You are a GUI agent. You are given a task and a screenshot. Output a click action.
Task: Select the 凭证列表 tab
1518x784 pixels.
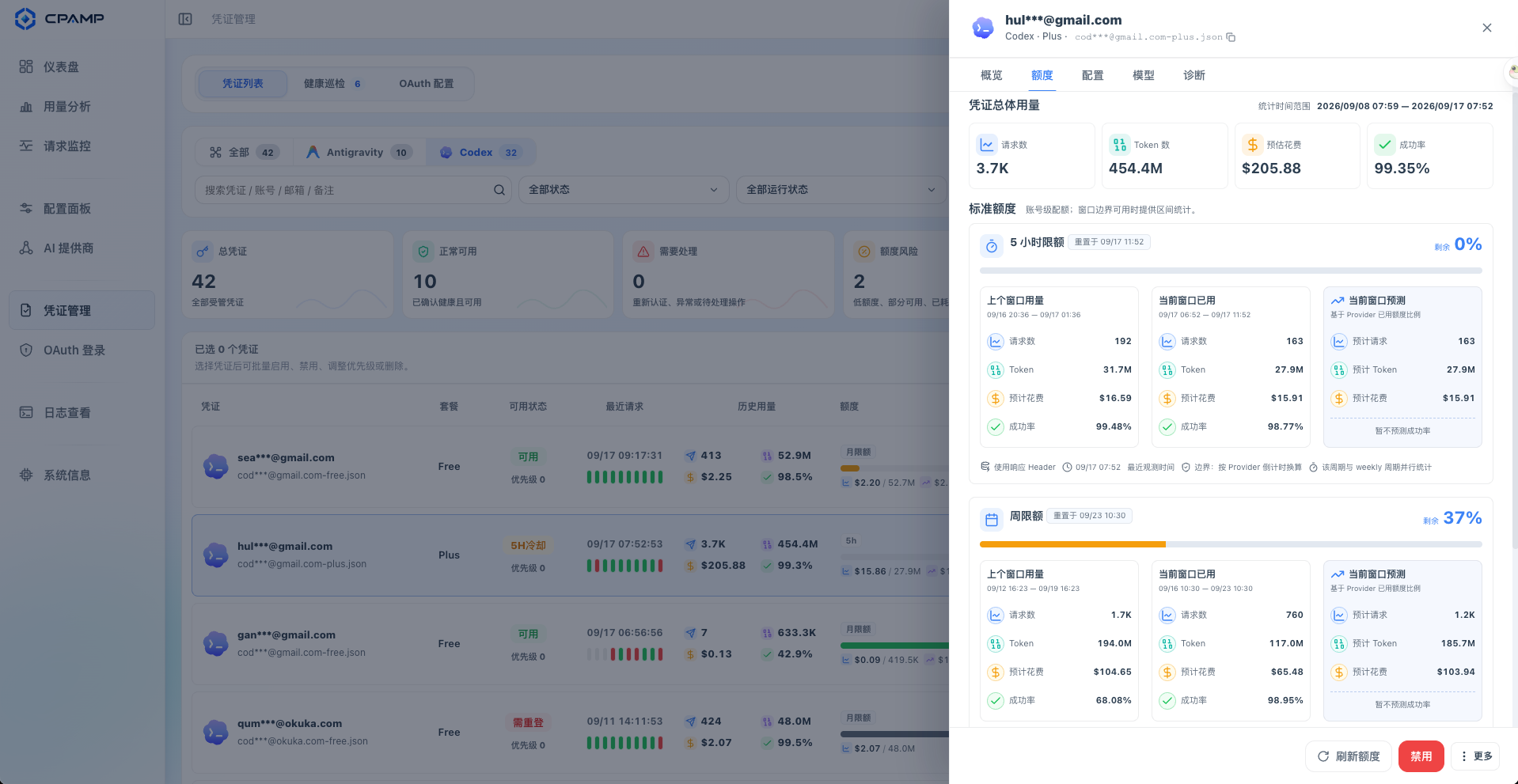coord(243,84)
